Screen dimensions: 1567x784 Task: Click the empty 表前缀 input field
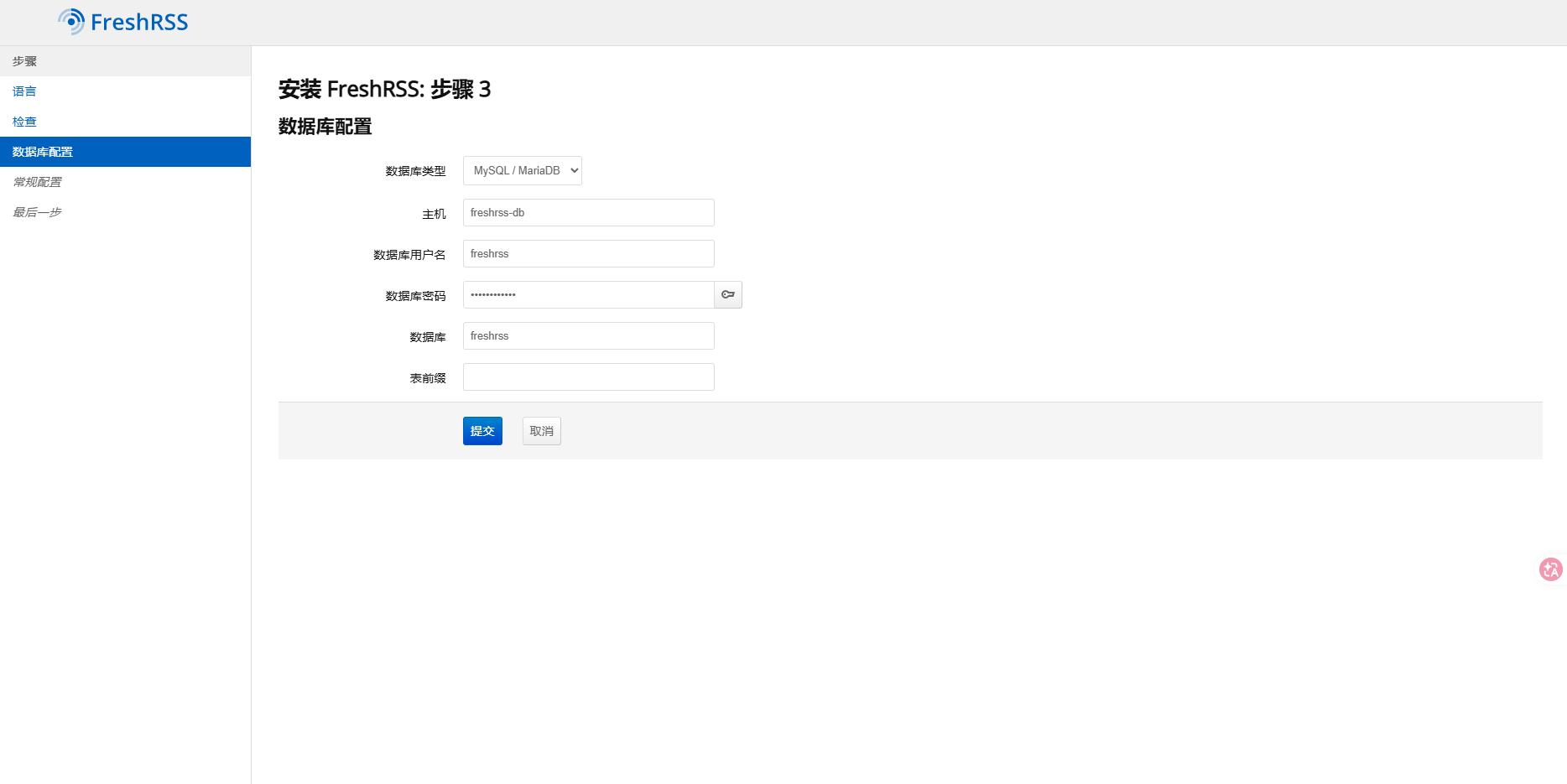click(x=588, y=377)
